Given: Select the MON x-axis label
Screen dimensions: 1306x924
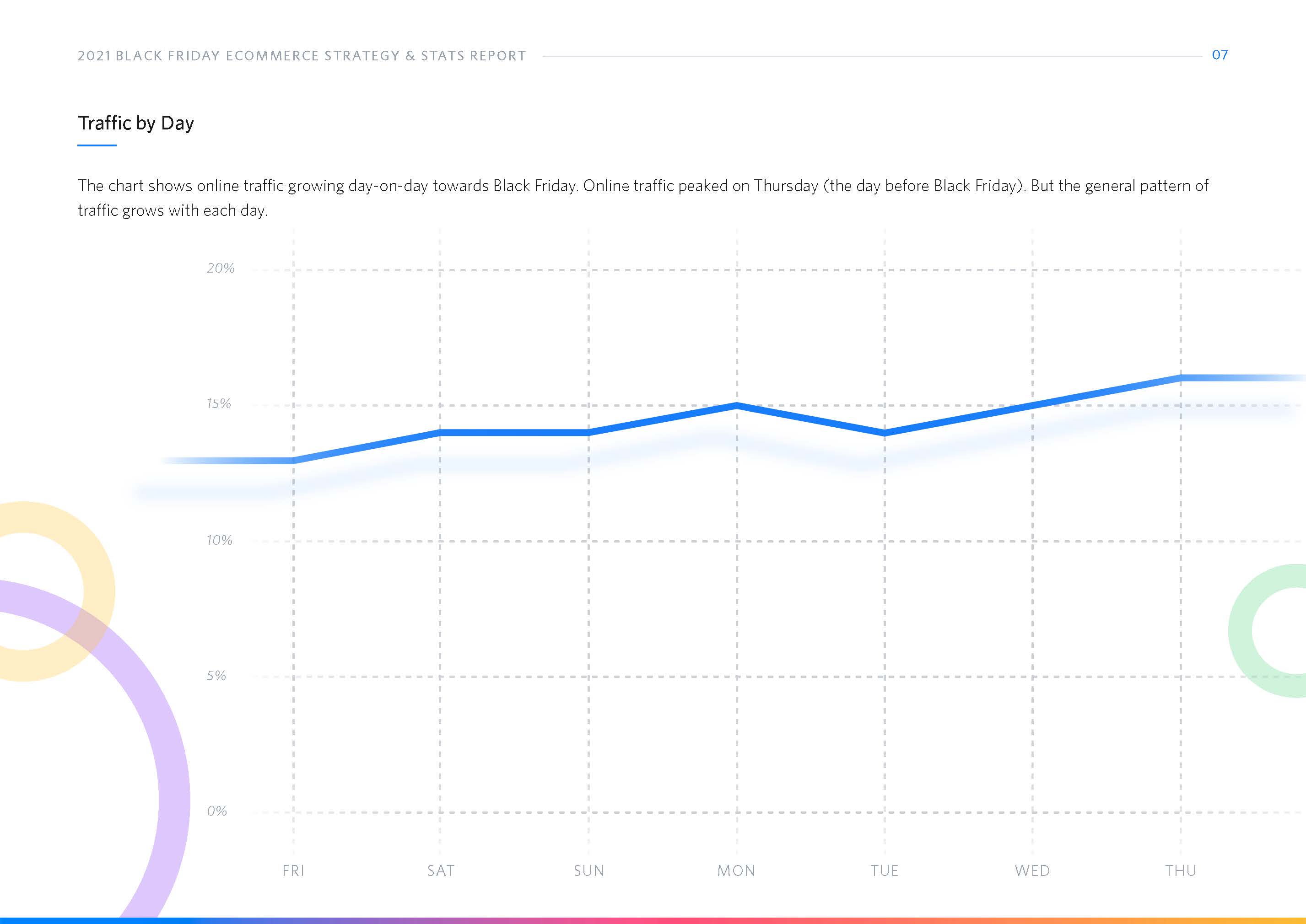Looking at the screenshot, I should point(736,870).
